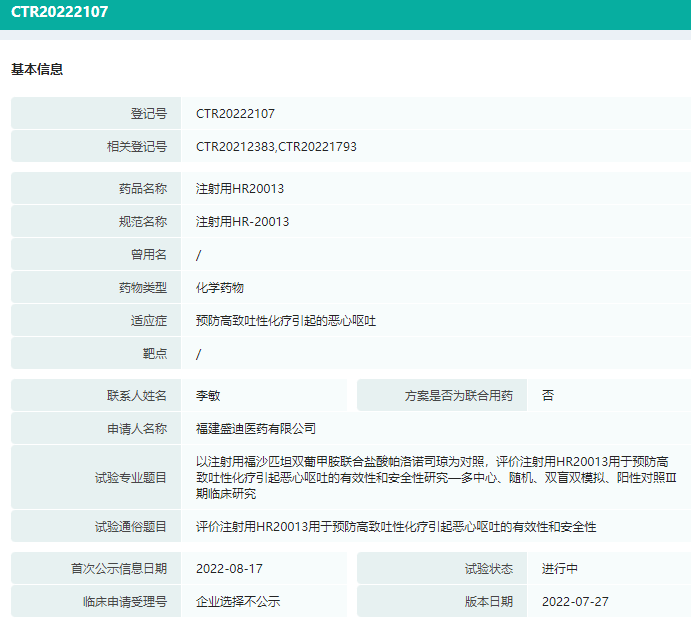Screen dimensions: 691x618
Task: Select the 否 value
Action: coord(548,395)
